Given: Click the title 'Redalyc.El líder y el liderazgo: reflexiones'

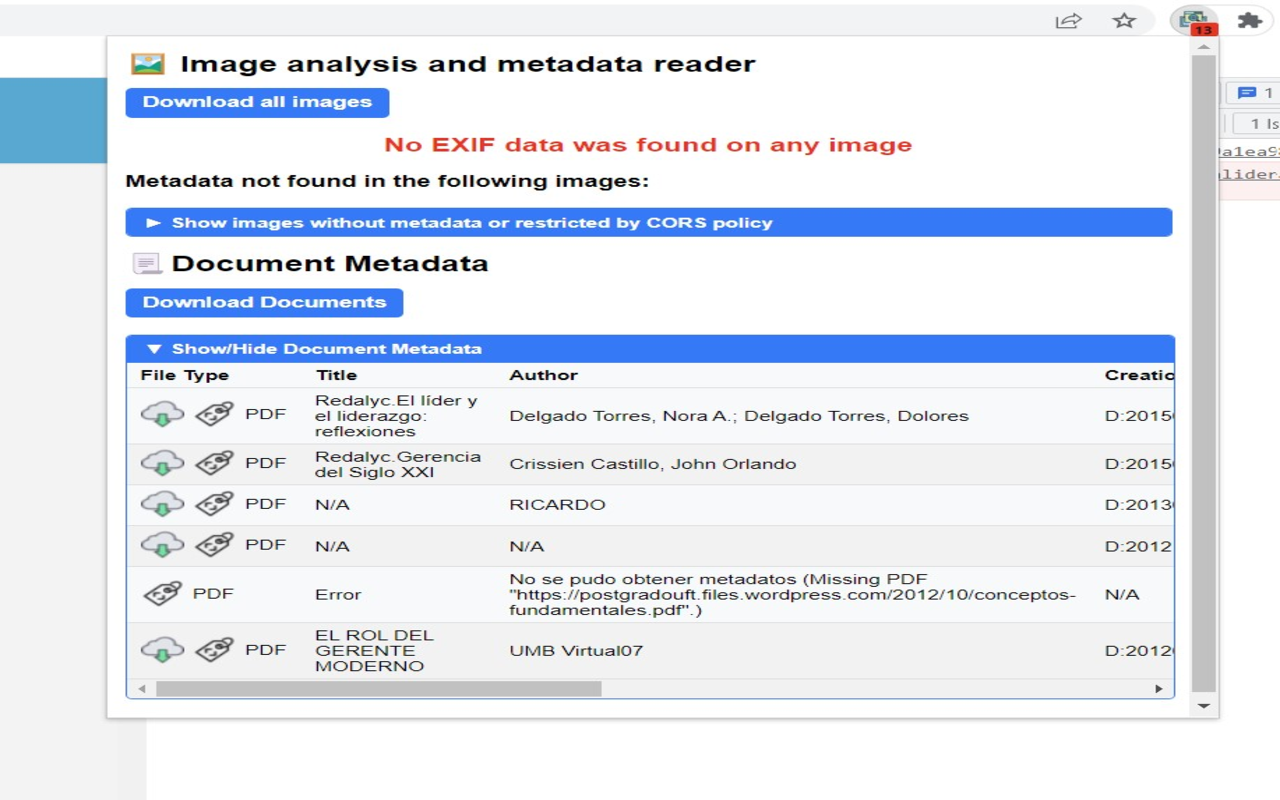Looking at the screenshot, I should 396,416.
